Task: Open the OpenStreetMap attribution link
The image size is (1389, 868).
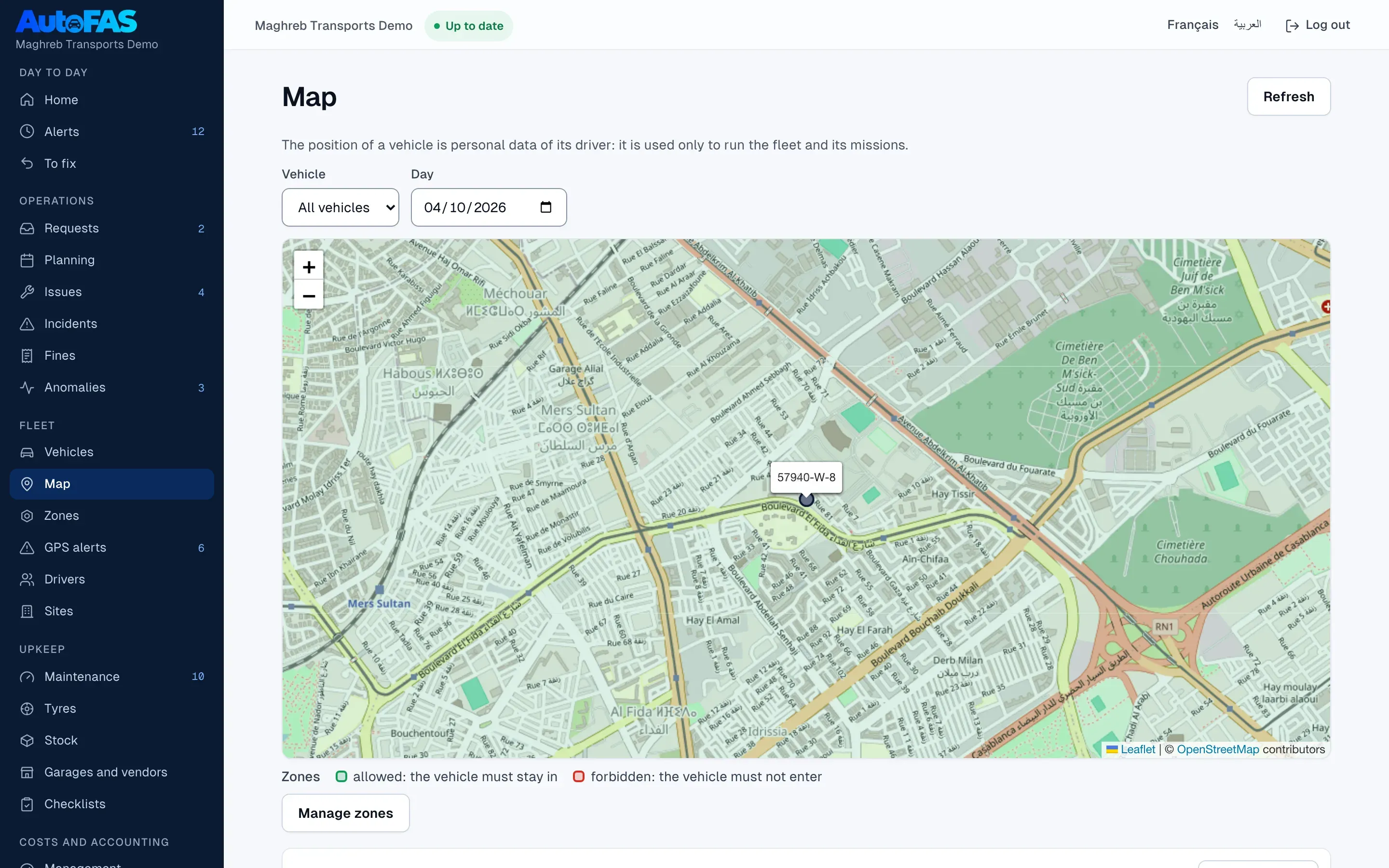Action: pos(1217,749)
